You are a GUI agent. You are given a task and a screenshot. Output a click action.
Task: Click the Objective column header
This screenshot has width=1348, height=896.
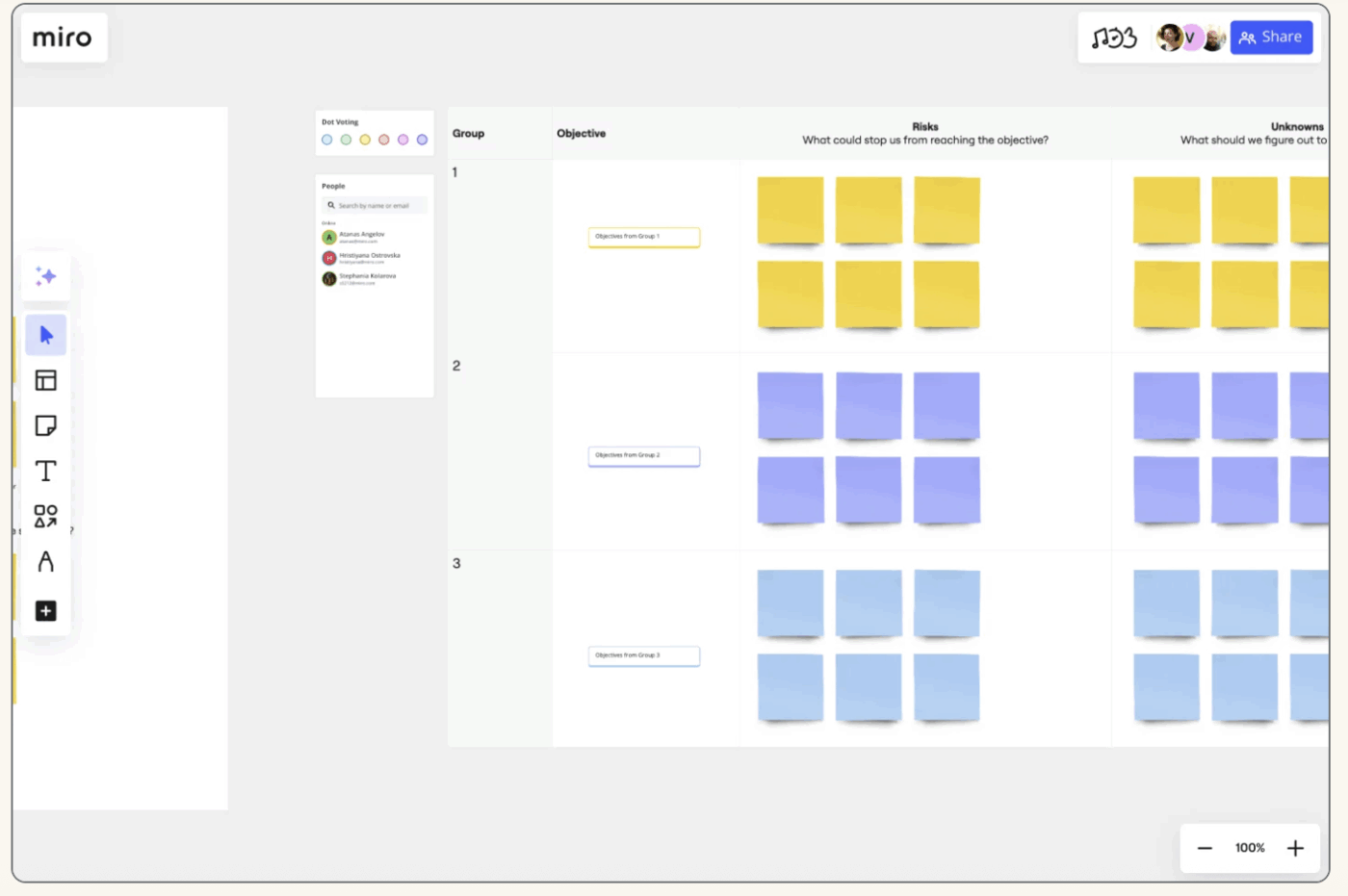pyautogui.click(x=582, y=134)
